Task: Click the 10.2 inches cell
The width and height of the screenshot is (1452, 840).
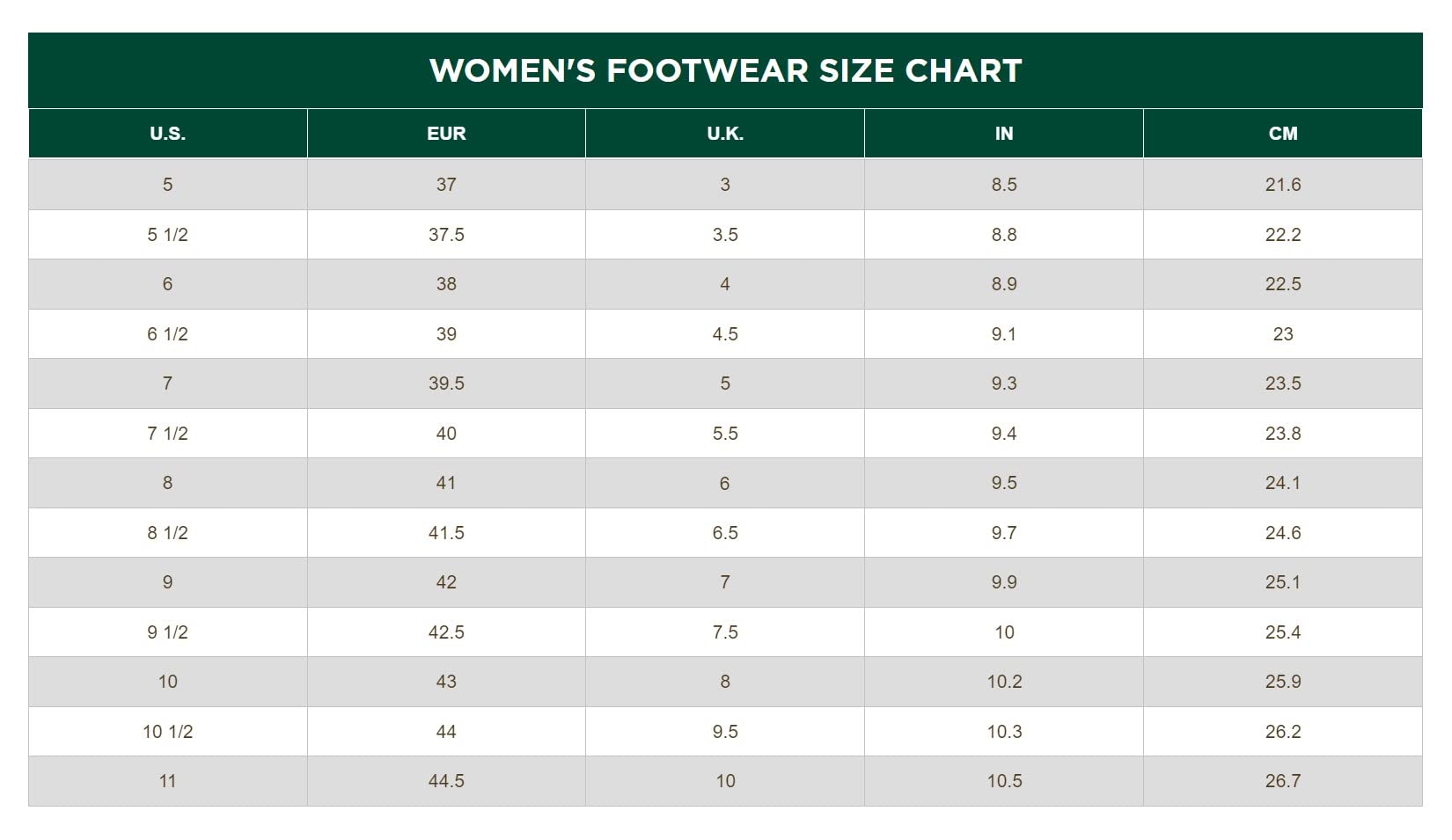Action: click(1004, 682)
